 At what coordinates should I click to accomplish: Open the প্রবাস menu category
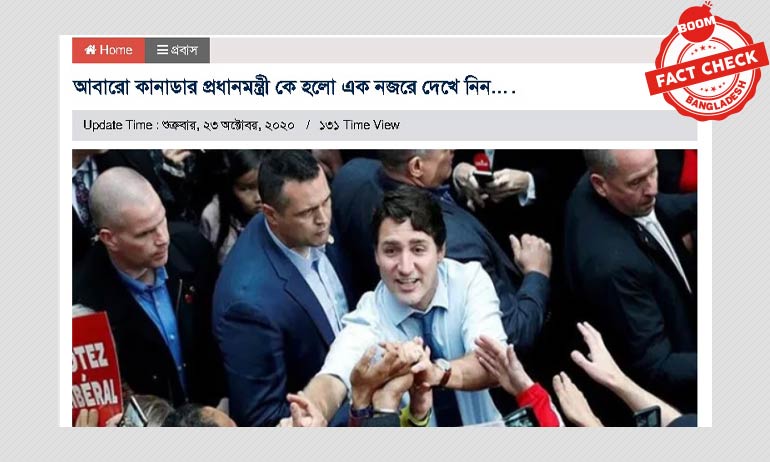pos(177,50)
